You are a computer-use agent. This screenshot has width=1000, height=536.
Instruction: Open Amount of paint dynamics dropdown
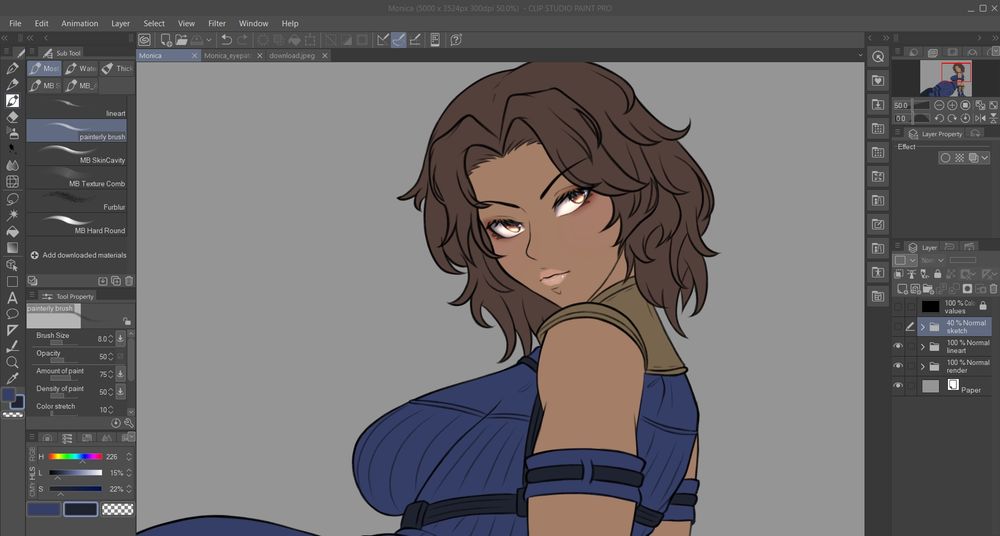(120, 374)
